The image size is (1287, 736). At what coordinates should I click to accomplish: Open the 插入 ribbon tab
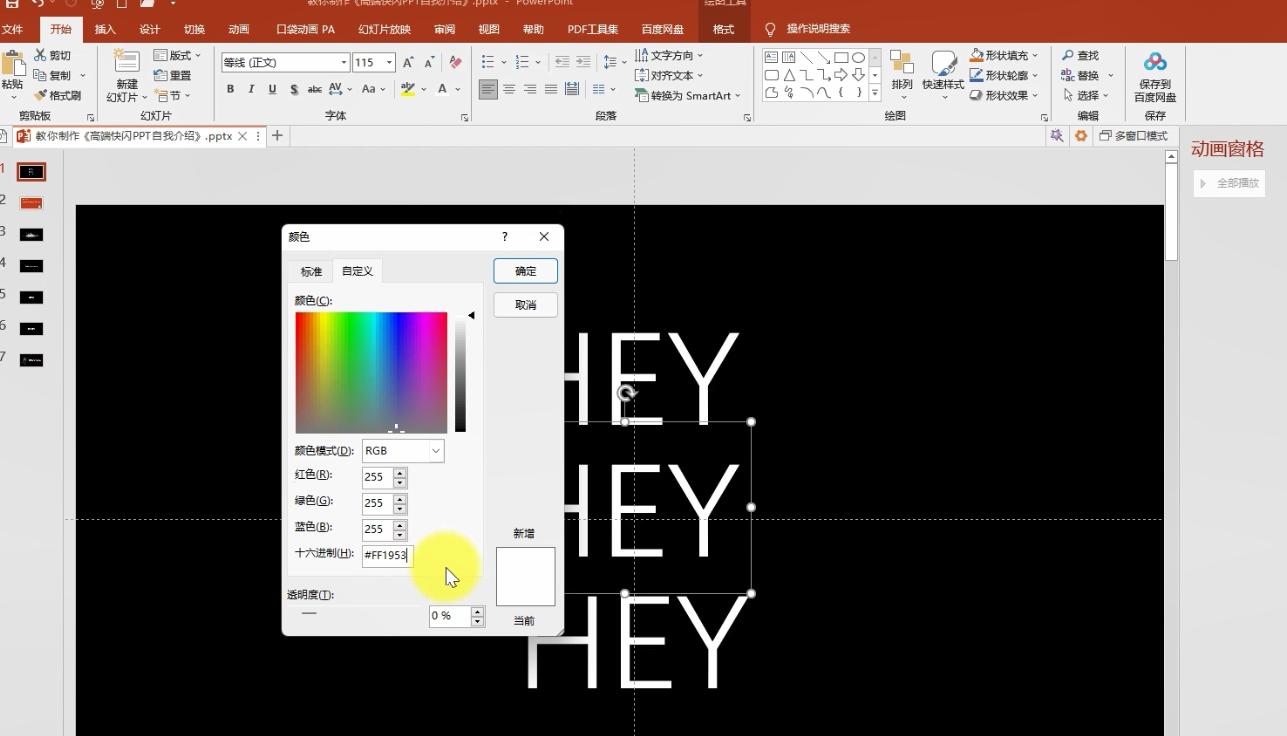tap(104, 28)
